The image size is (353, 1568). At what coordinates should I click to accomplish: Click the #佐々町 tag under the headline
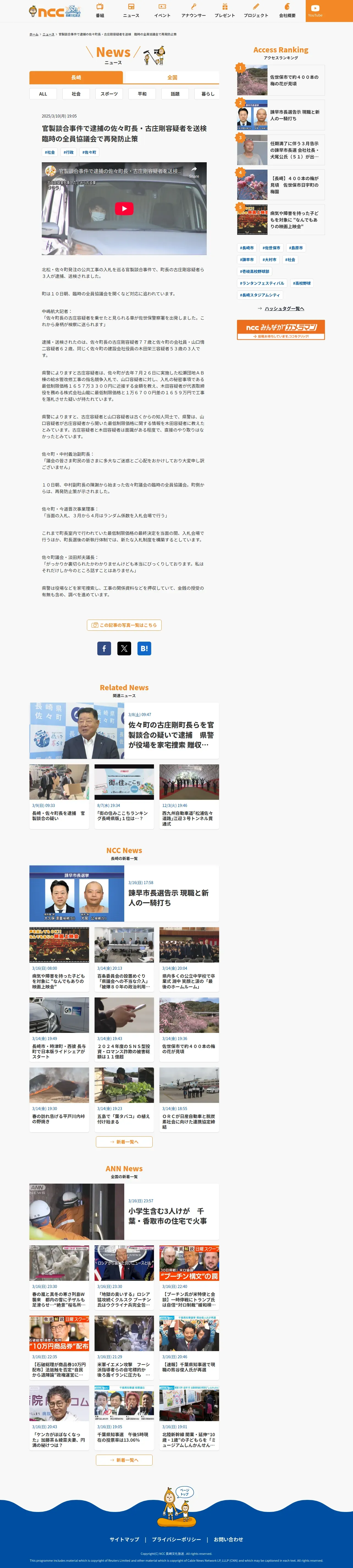pyautogui.click(x=89, y=152)
